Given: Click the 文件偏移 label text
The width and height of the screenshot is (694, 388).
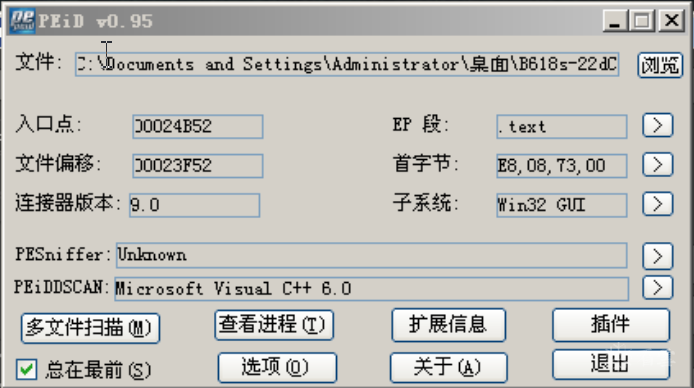Looking at the screenshot, I should coord(58,164).
